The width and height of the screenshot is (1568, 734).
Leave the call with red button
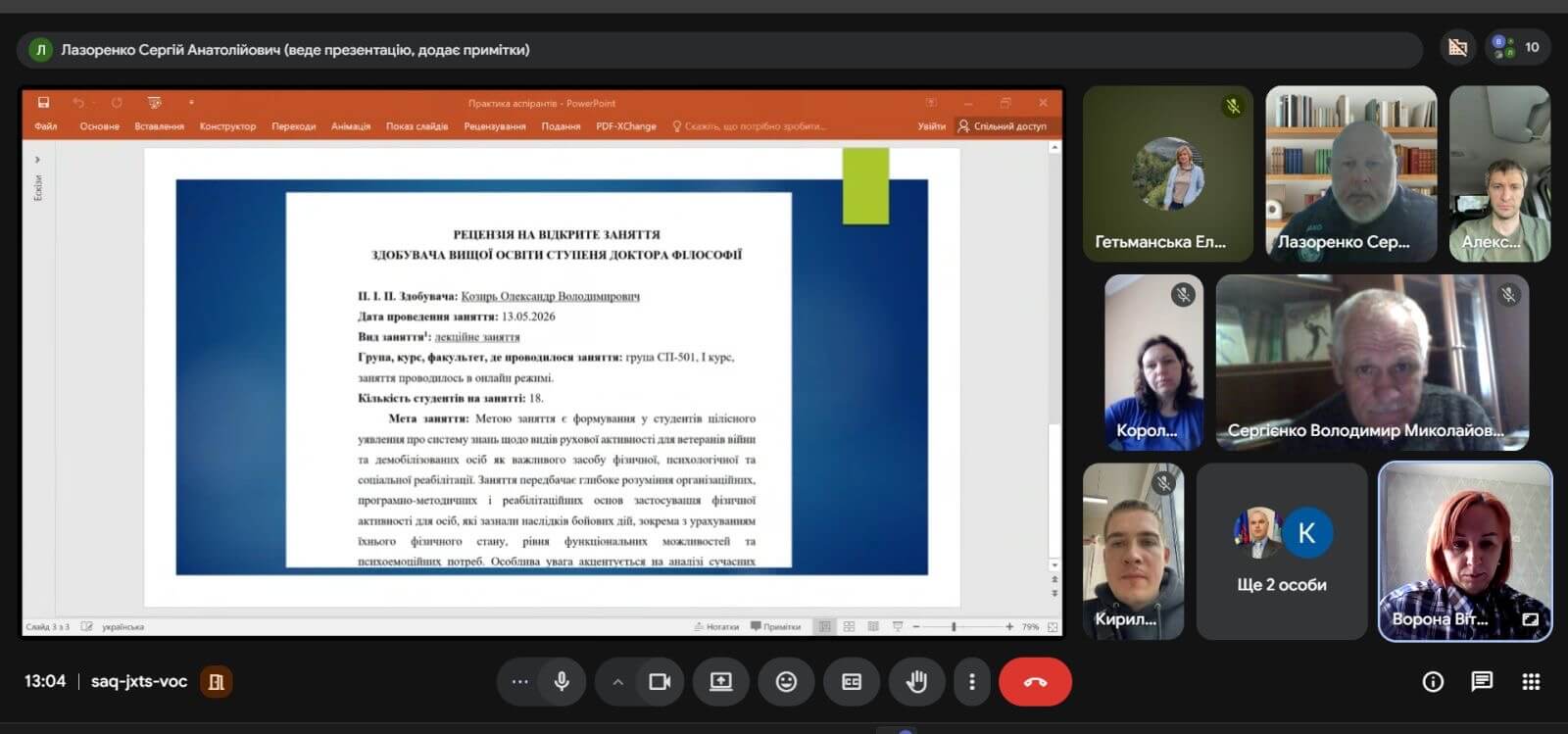[x=1035, y=681]
